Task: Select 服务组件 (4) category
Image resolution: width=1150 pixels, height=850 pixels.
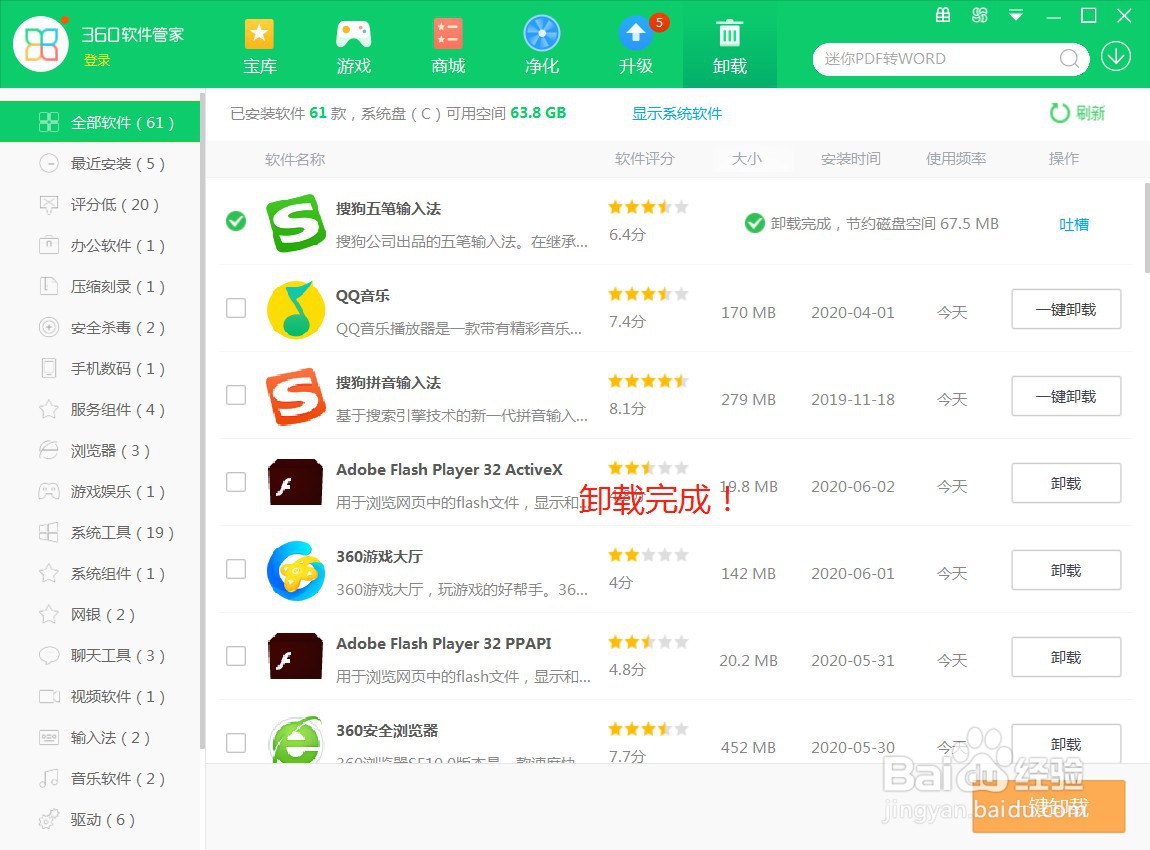Action: tap(100, 409)
